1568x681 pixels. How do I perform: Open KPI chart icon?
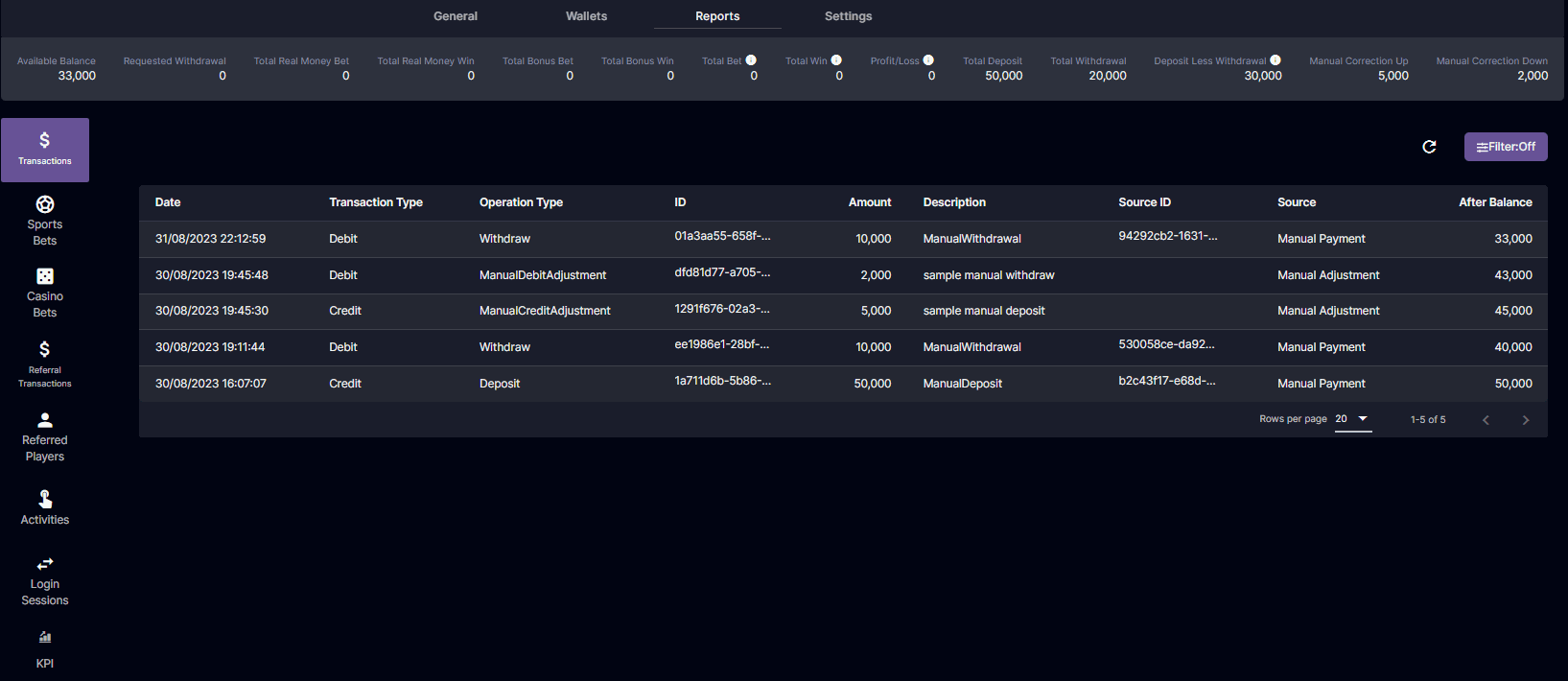pos(45,637)
